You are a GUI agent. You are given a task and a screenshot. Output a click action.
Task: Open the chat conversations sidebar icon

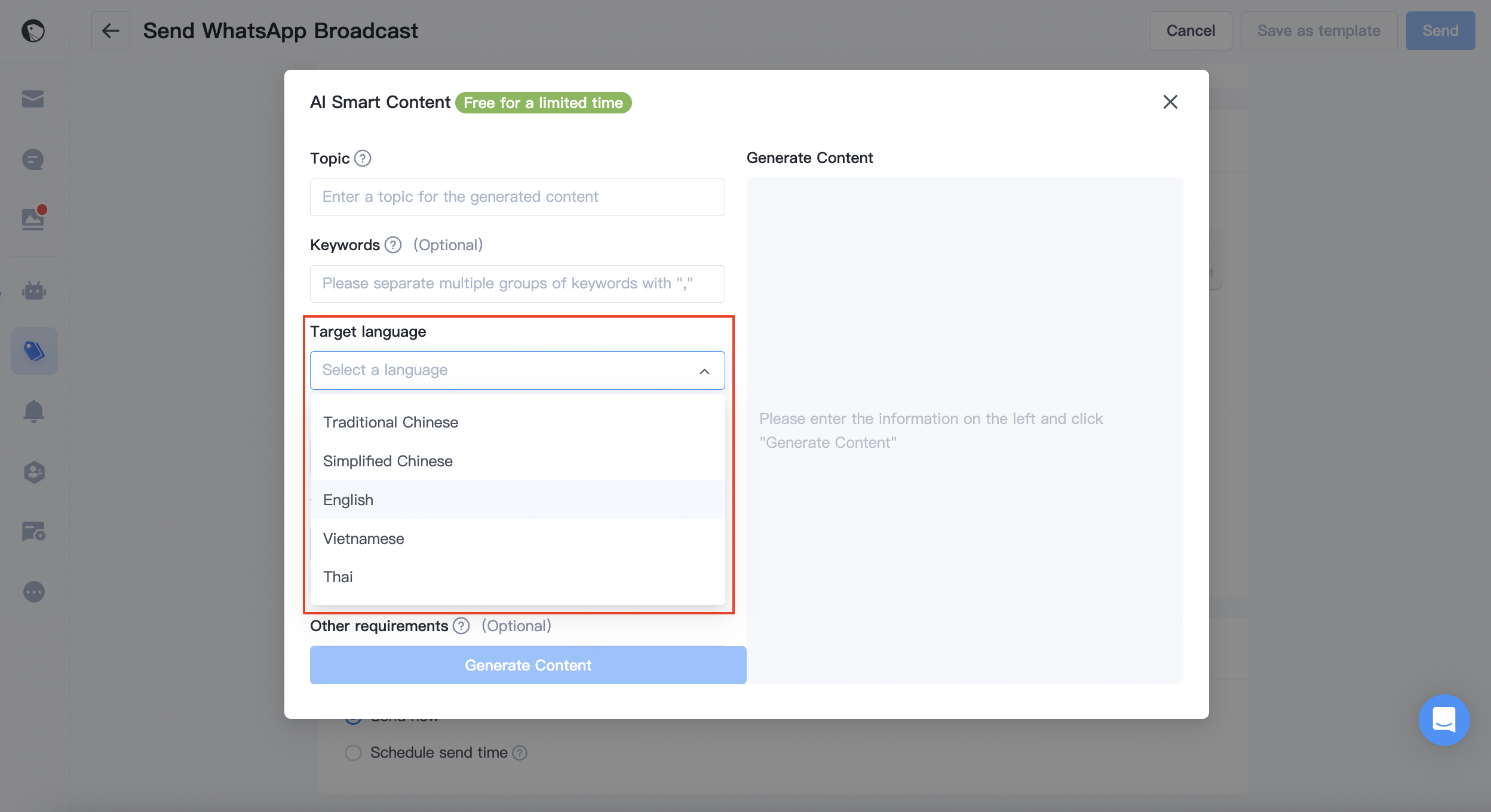33,160
